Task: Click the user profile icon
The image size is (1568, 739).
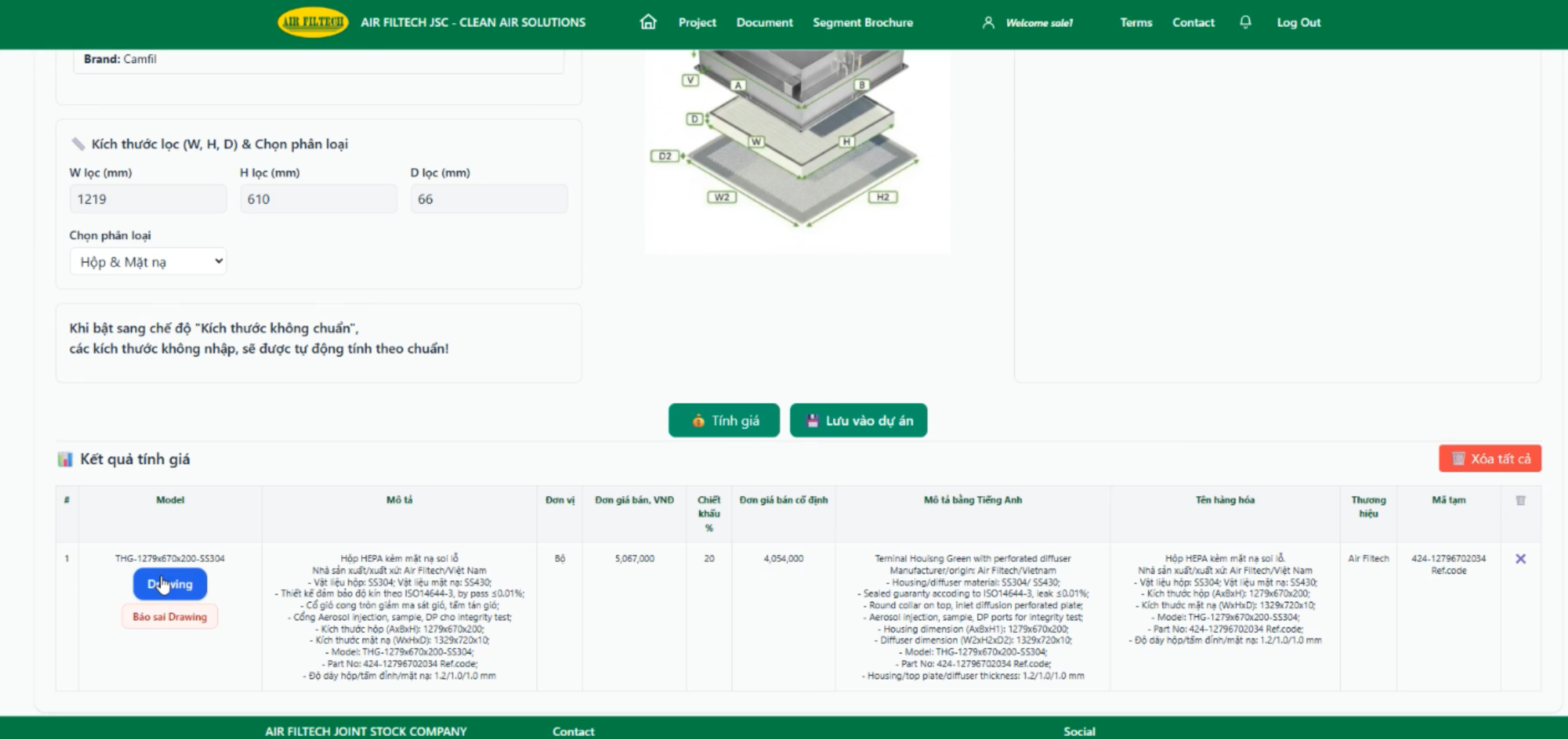Action: tap(988, 23)
